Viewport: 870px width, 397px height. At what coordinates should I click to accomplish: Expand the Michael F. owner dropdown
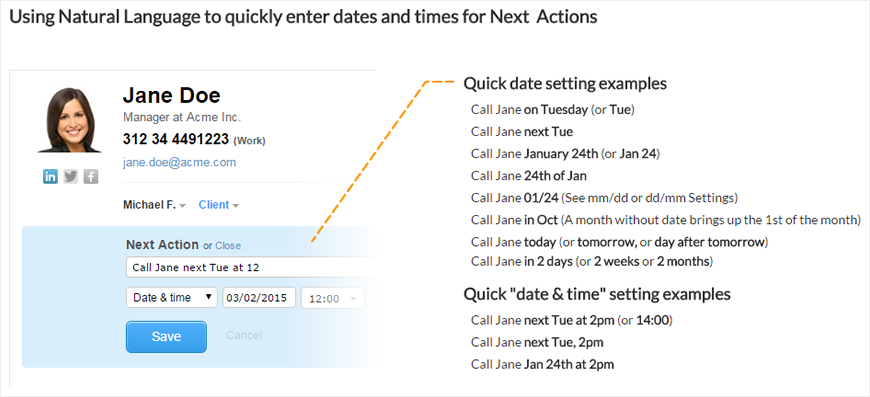pos(154,205)
